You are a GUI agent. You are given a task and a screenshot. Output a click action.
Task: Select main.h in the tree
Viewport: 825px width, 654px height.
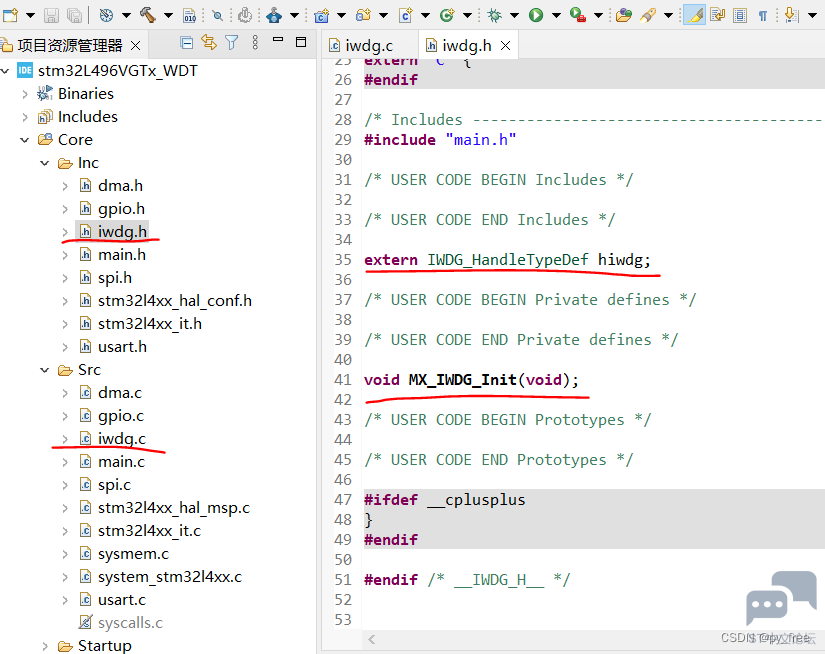click(x=122, y=255)
